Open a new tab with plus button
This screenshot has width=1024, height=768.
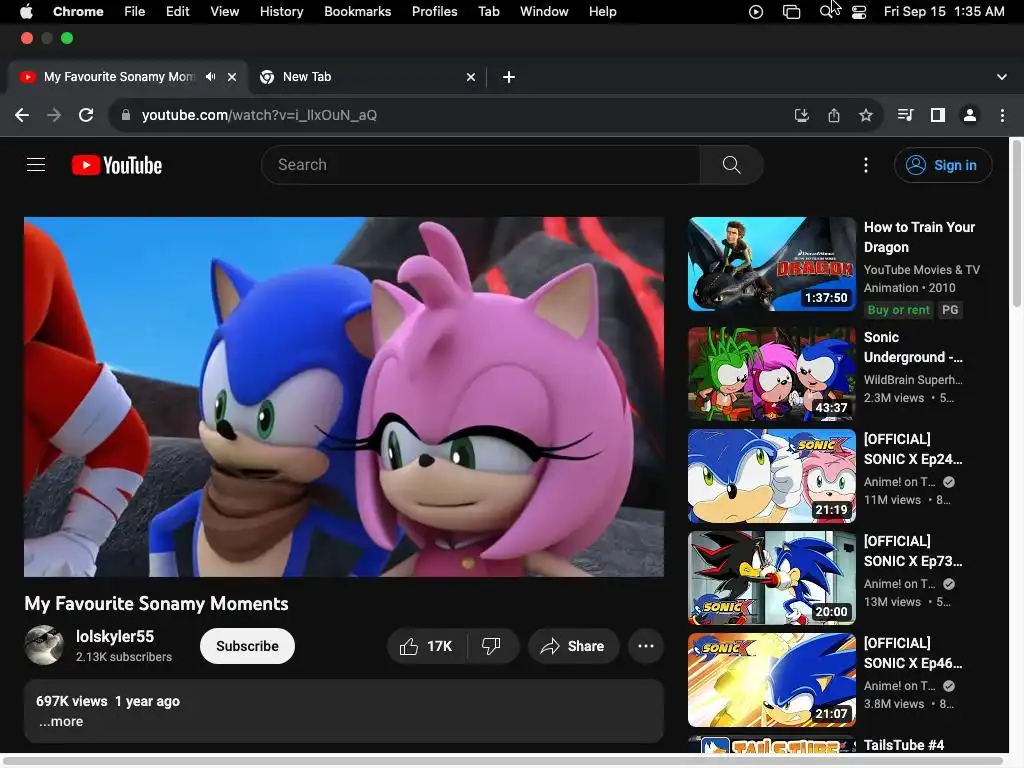pyautogui.click(x=509, y=77)
